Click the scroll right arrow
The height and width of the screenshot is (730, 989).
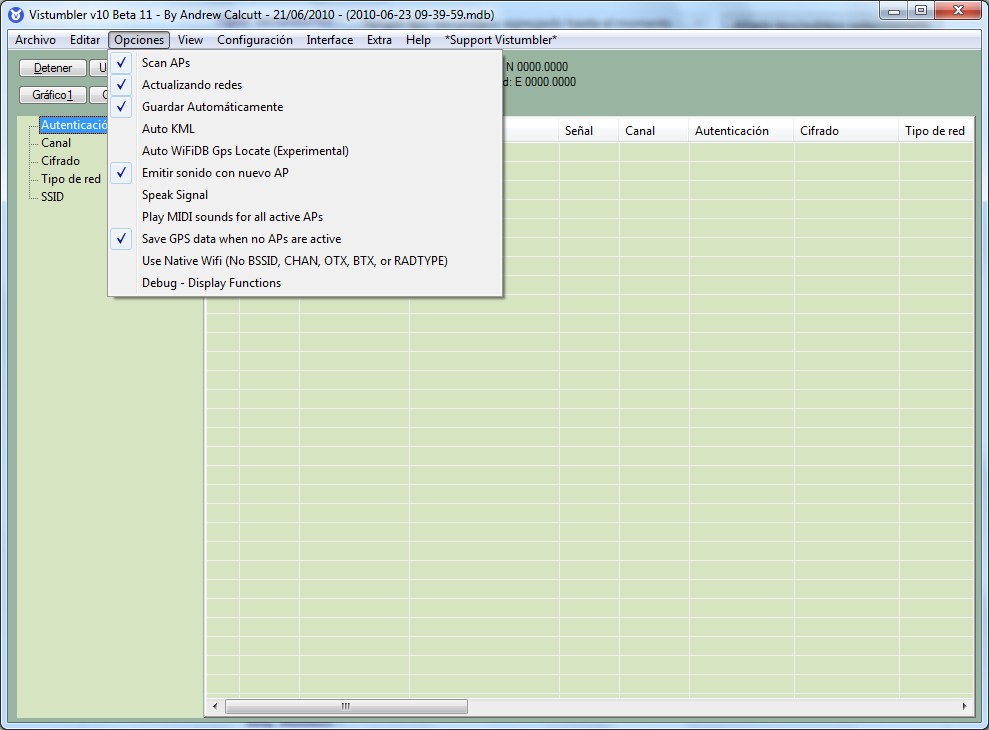tap(964, 706)
